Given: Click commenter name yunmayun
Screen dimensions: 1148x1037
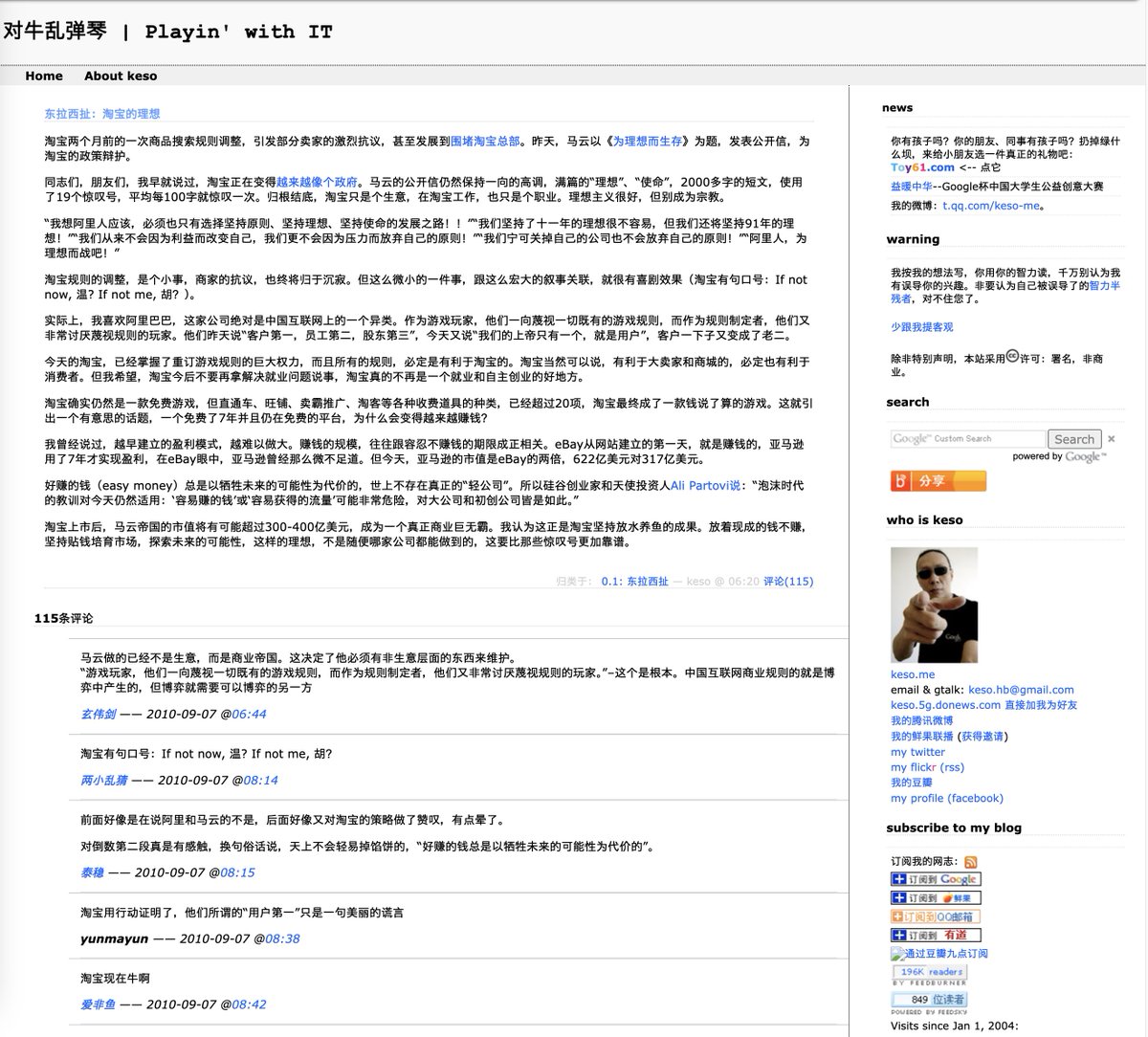Looking at the screenshot, I should tap(115, 938).
